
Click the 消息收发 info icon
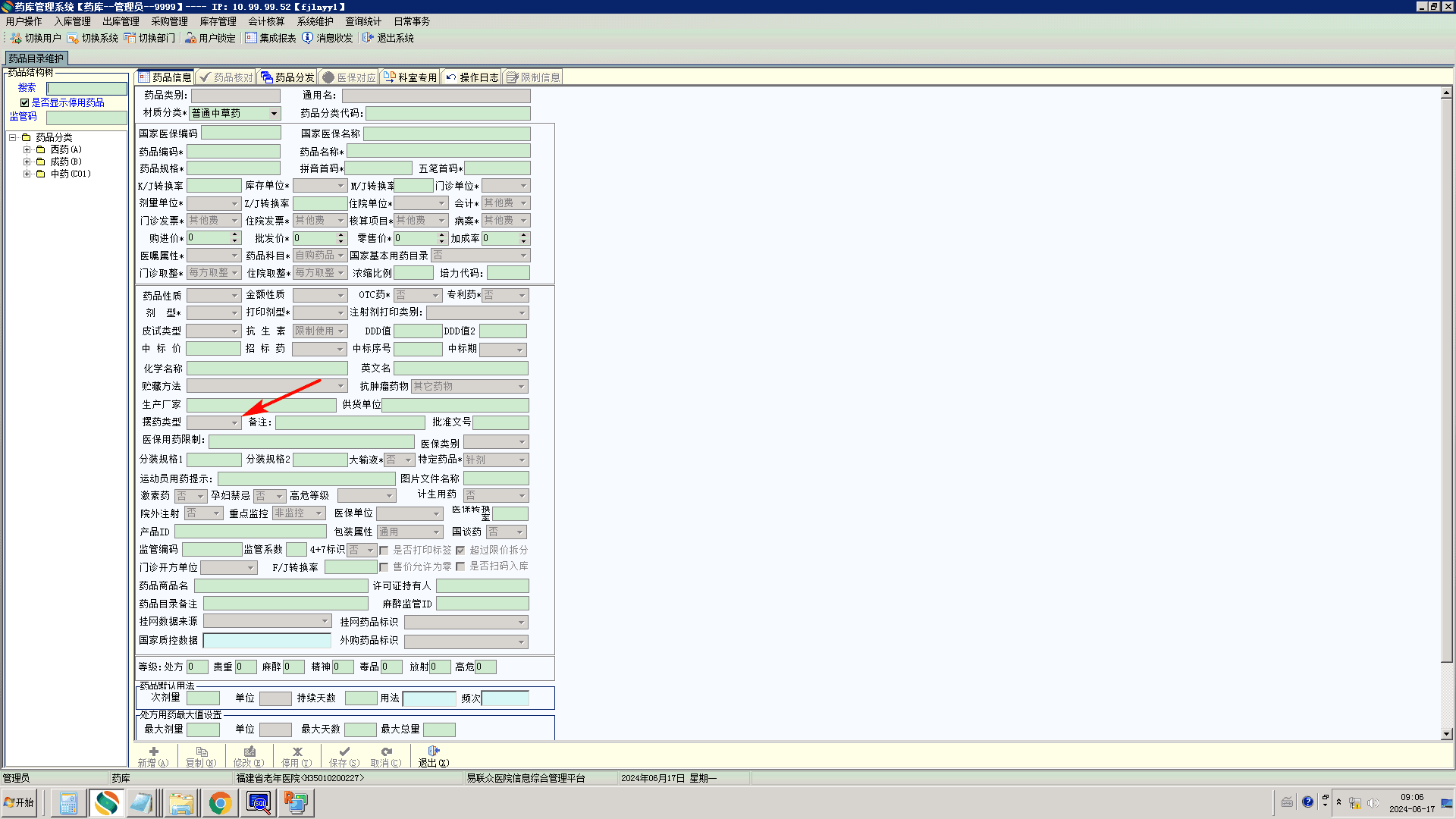307,38
